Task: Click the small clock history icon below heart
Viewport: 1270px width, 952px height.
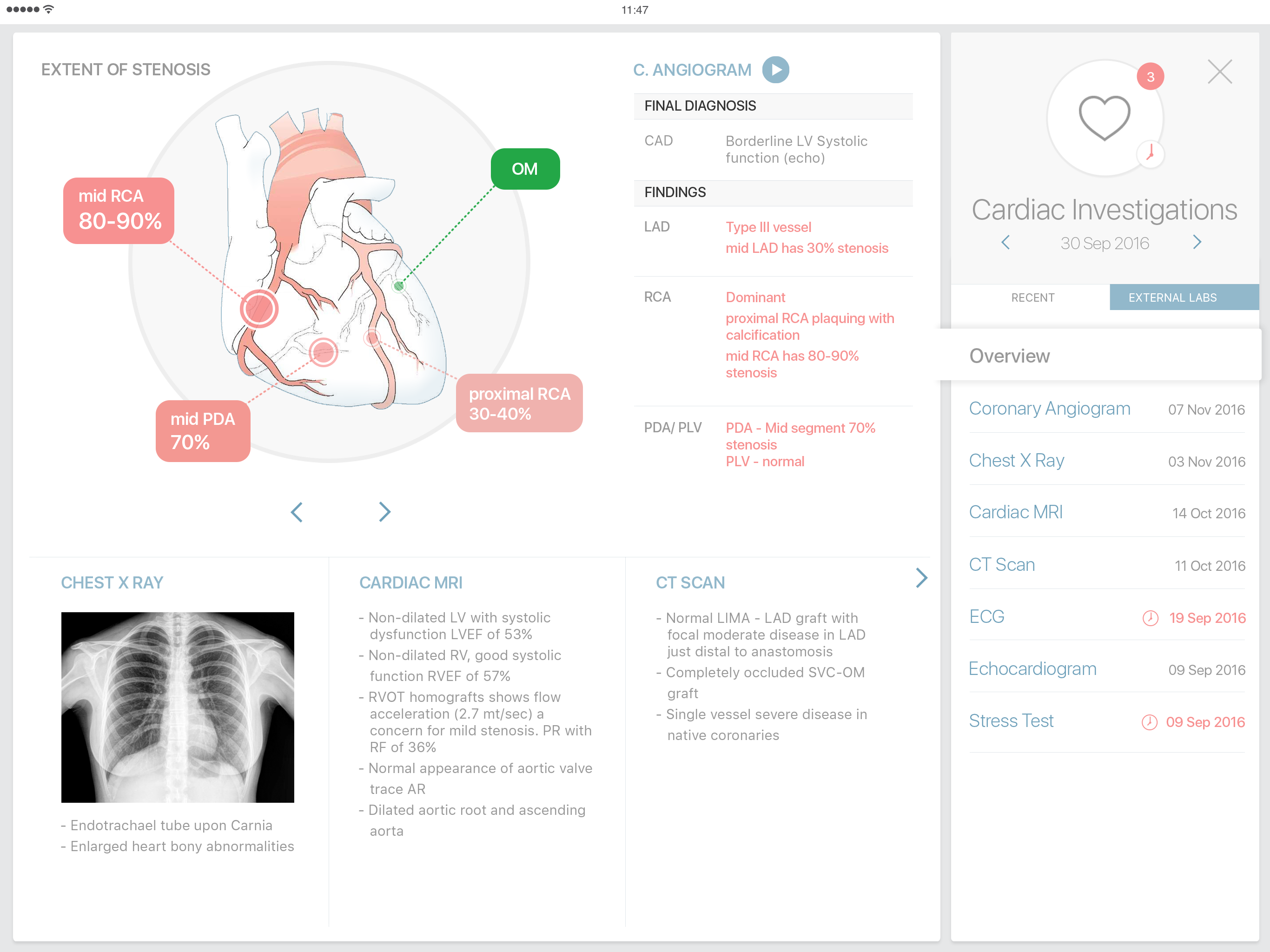Action: (x=1150, y=153)
